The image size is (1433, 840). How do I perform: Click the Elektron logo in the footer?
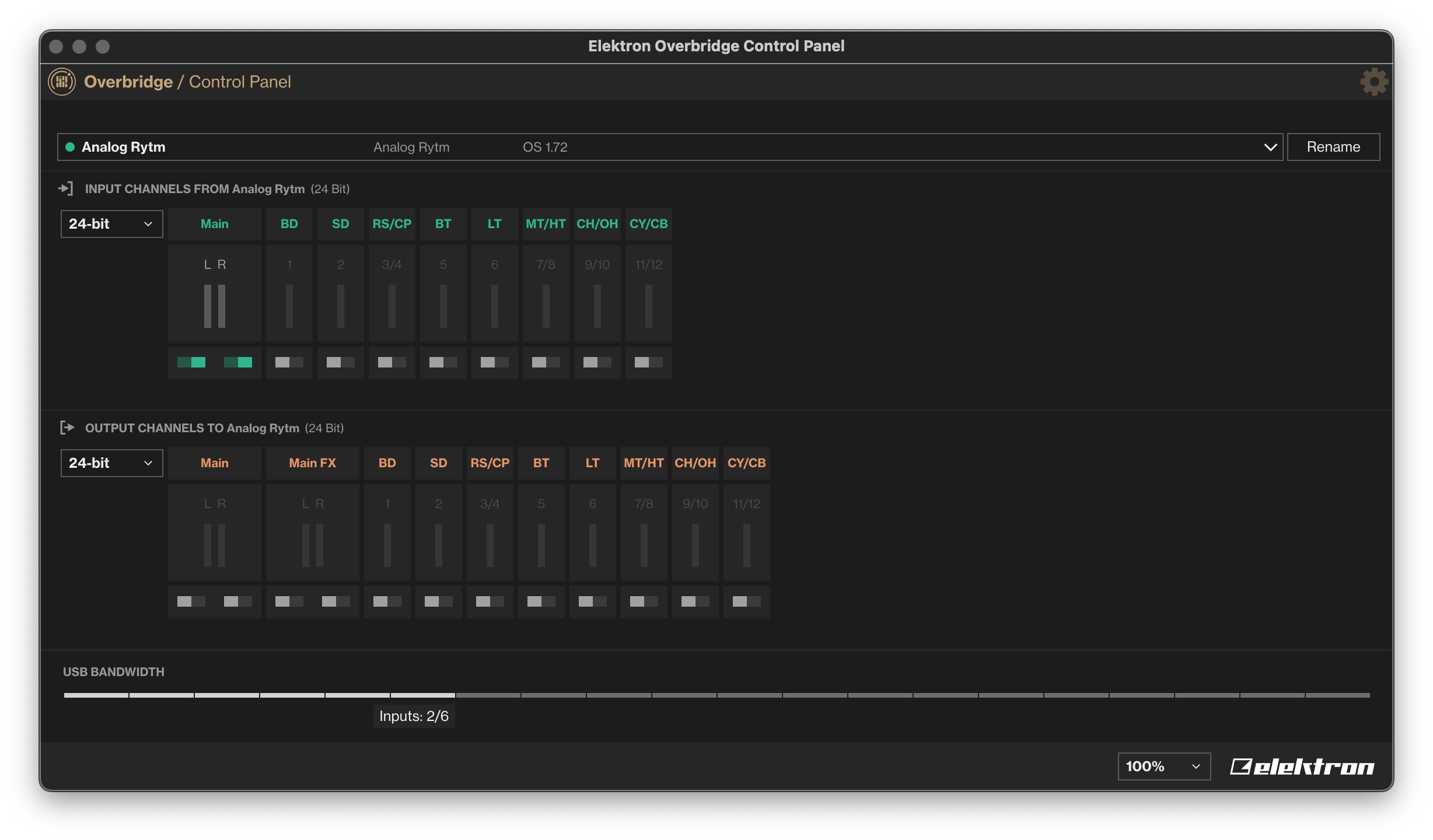tap(1302, 766)
